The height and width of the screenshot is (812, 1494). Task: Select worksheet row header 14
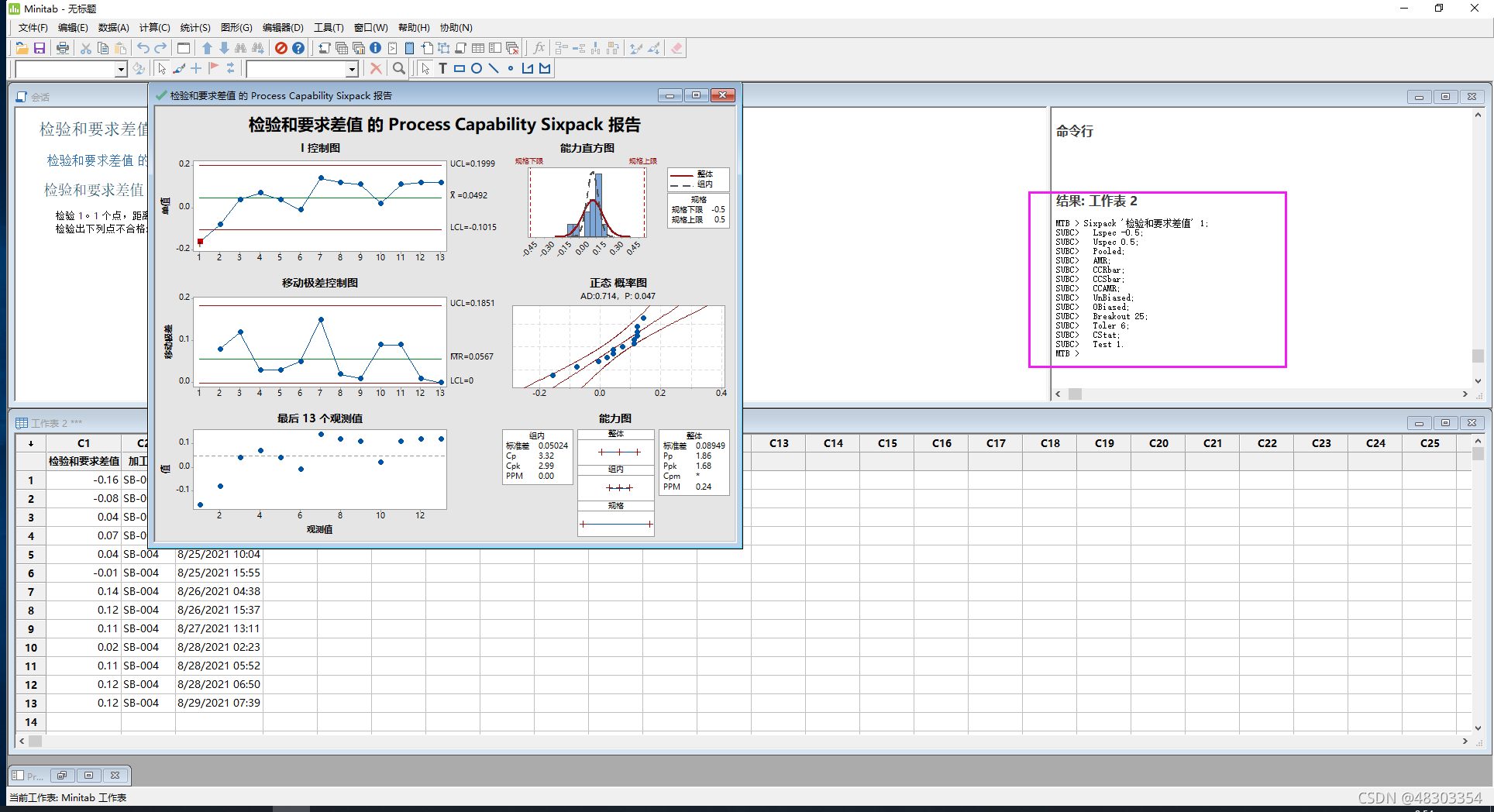pyautogui.click(x=31, y=722)
